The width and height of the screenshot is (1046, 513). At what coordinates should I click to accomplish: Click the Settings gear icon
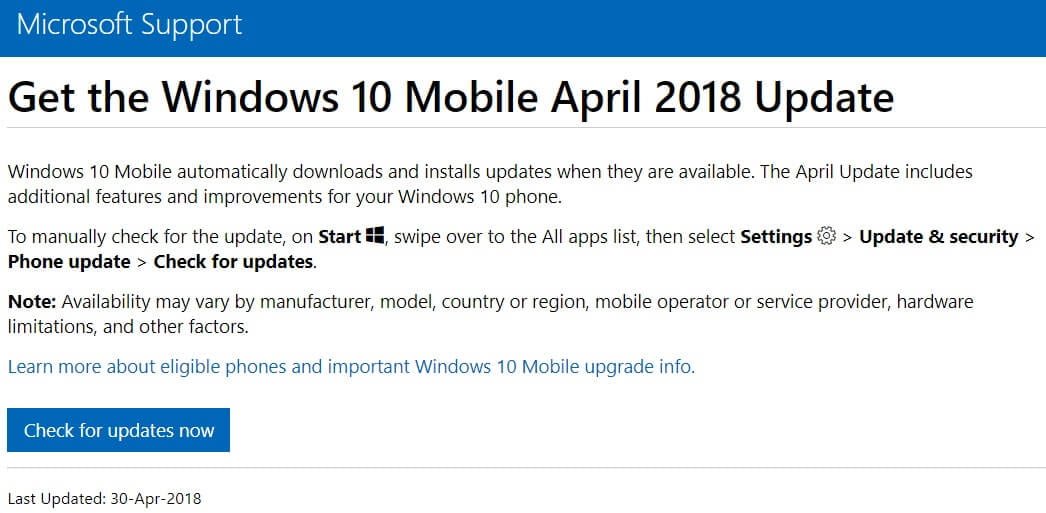pyautogui.click(x=826, y=237)
